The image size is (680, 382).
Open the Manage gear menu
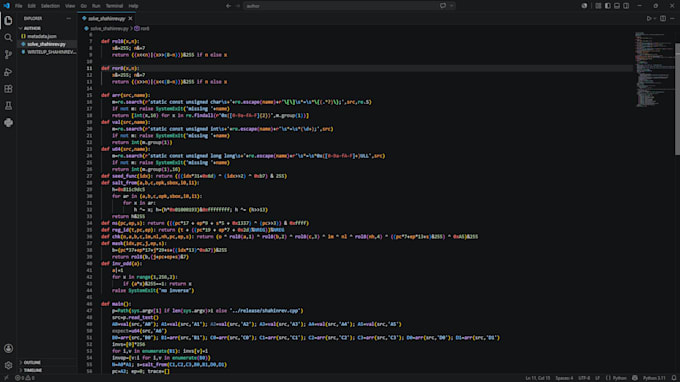click(8, 365)
